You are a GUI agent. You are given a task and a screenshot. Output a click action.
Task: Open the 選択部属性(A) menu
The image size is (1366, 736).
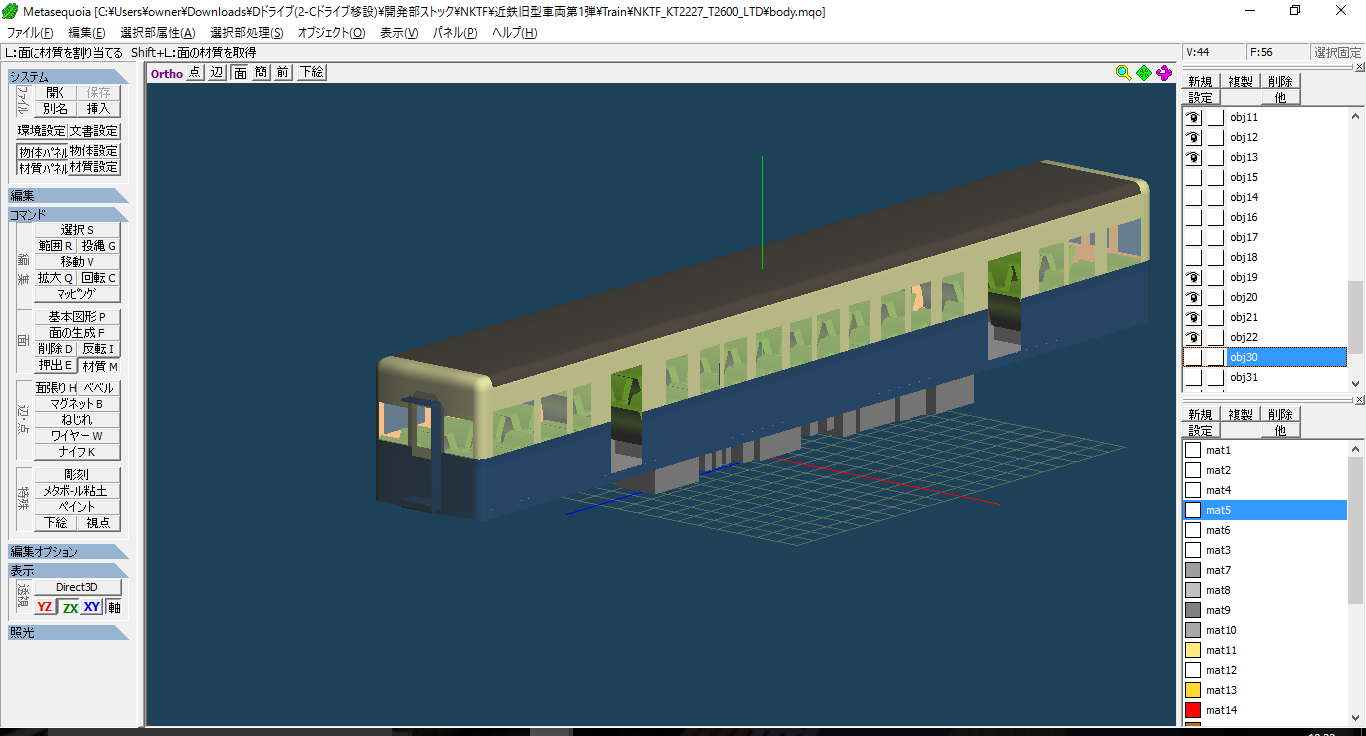point(157,33)
